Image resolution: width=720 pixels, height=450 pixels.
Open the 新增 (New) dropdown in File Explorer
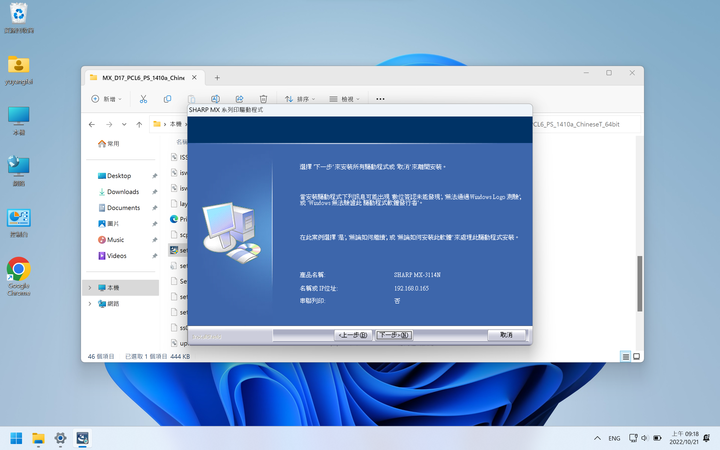[x=107, y=99]
